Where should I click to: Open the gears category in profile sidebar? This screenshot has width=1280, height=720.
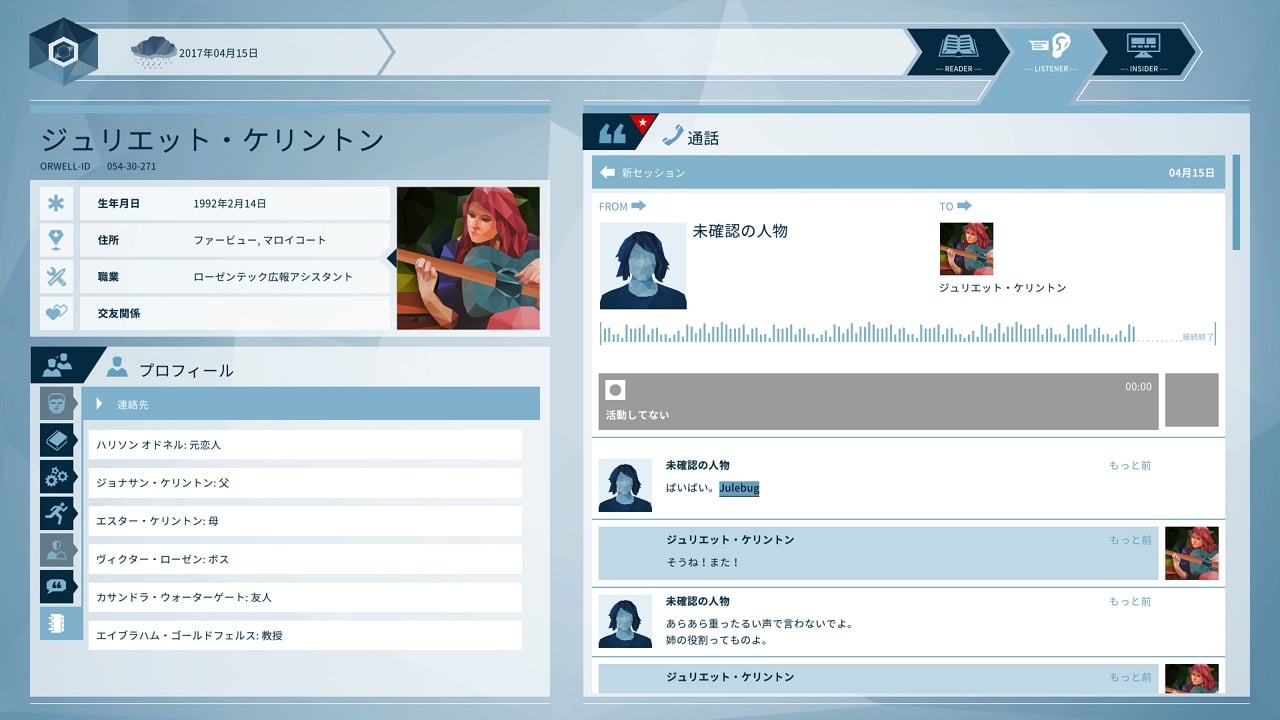57,477
